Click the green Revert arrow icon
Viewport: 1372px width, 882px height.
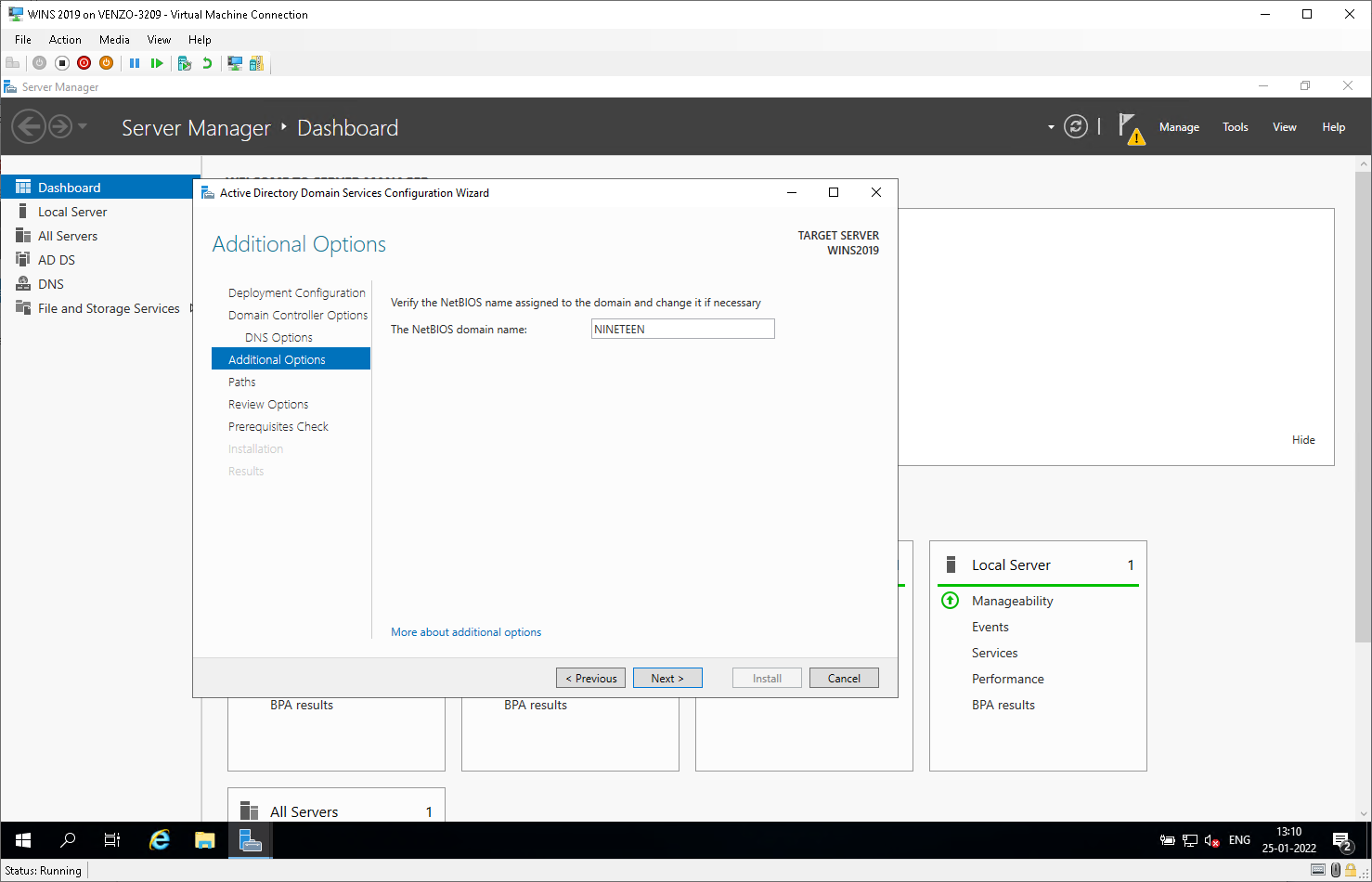click(x=207, y=63)
